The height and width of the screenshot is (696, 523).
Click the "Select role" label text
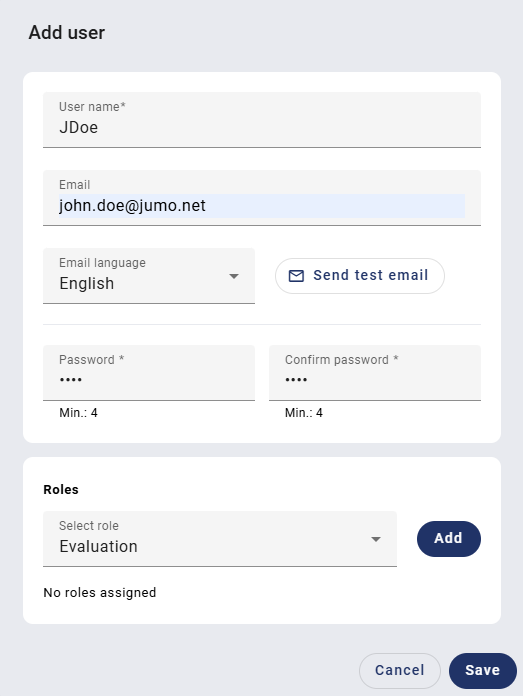[89, 526]
